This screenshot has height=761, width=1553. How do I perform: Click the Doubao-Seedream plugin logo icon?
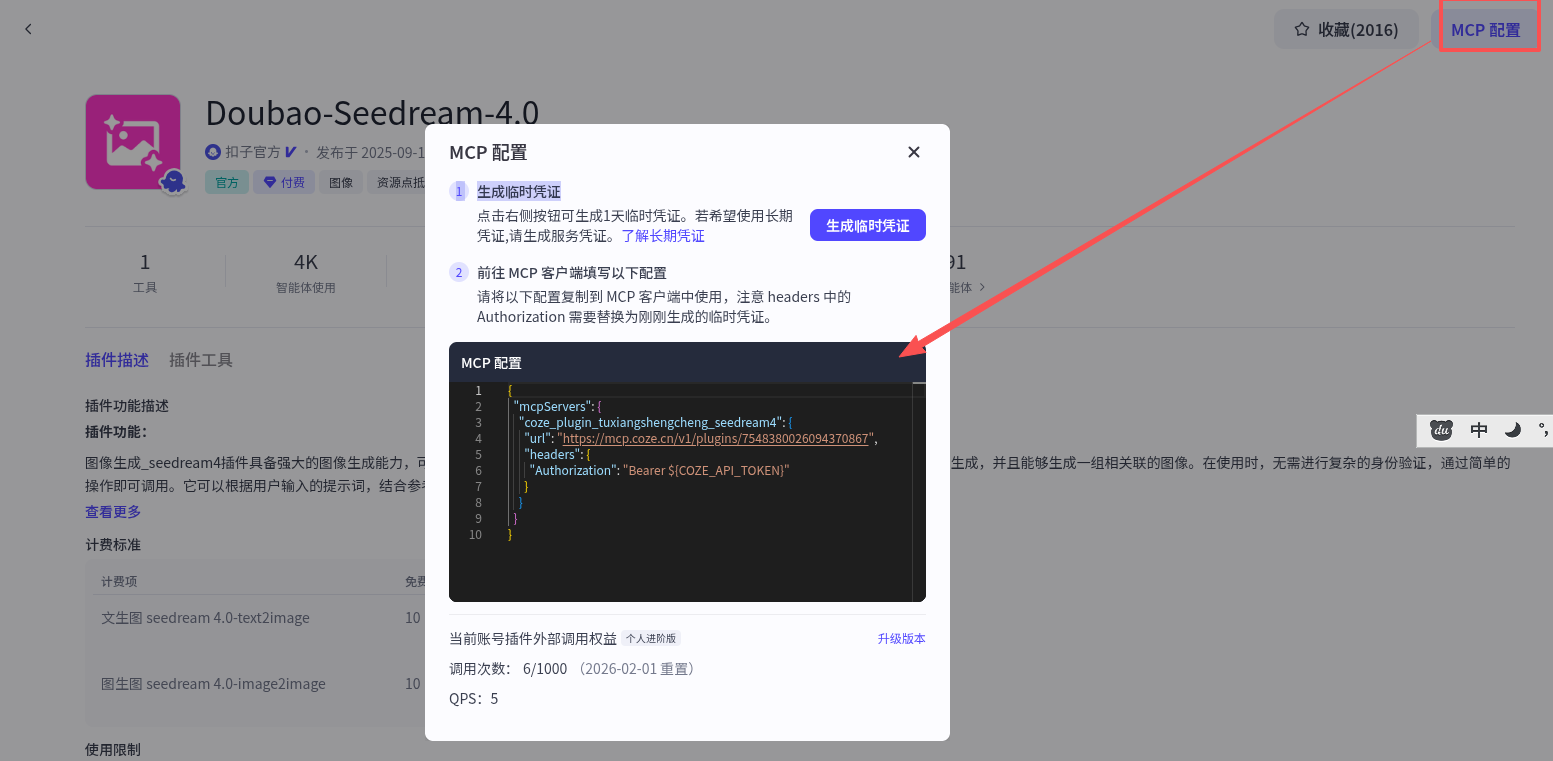coord(133,142)
